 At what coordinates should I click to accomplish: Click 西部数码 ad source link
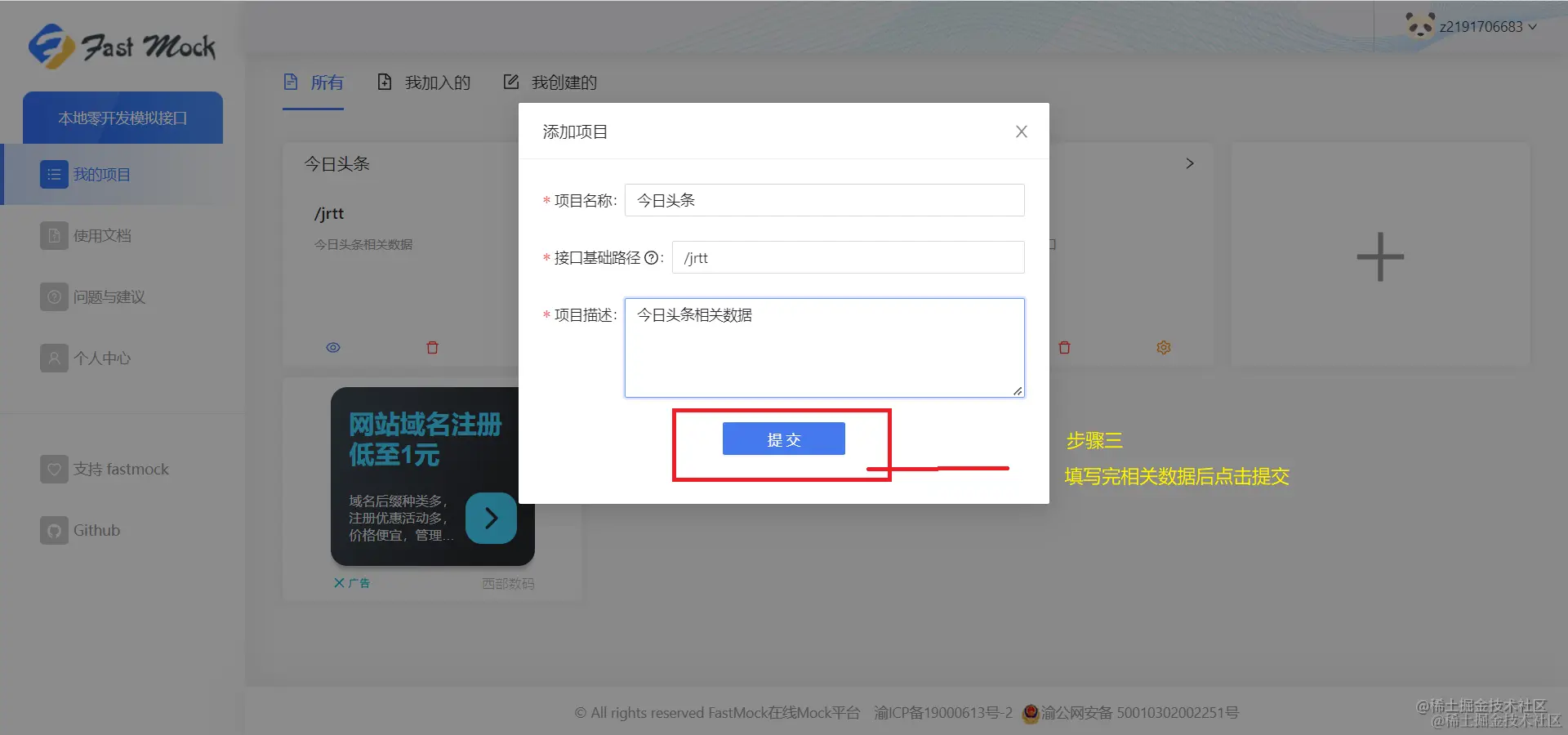[507, 584]
